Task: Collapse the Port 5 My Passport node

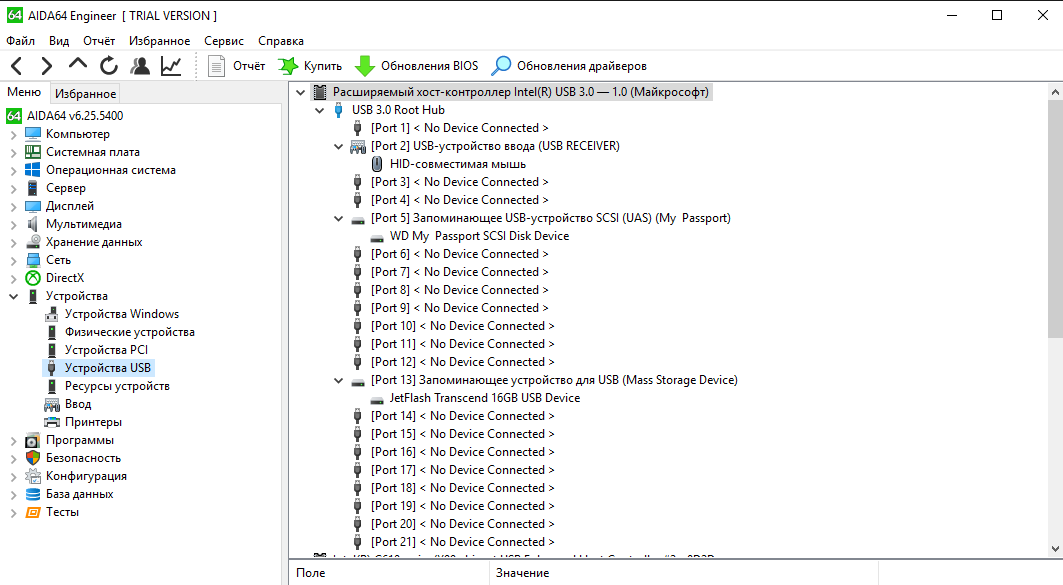Action: [338, 218]
